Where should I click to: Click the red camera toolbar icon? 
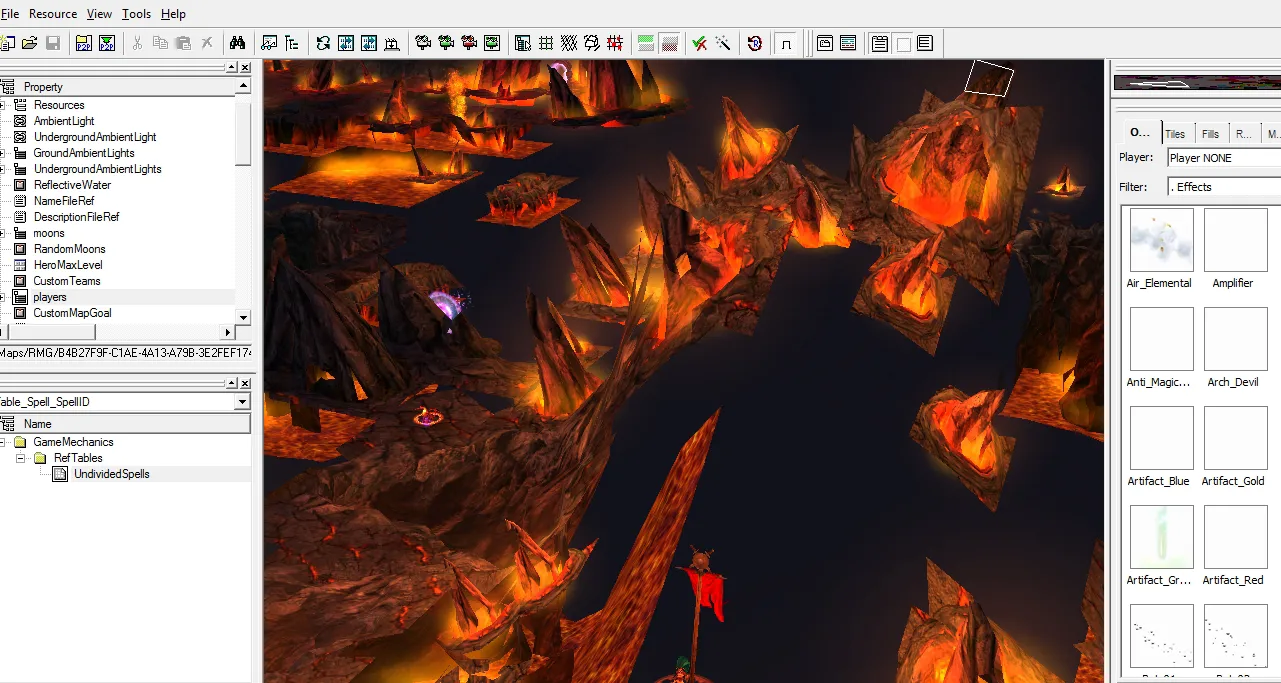pos(469,43)
